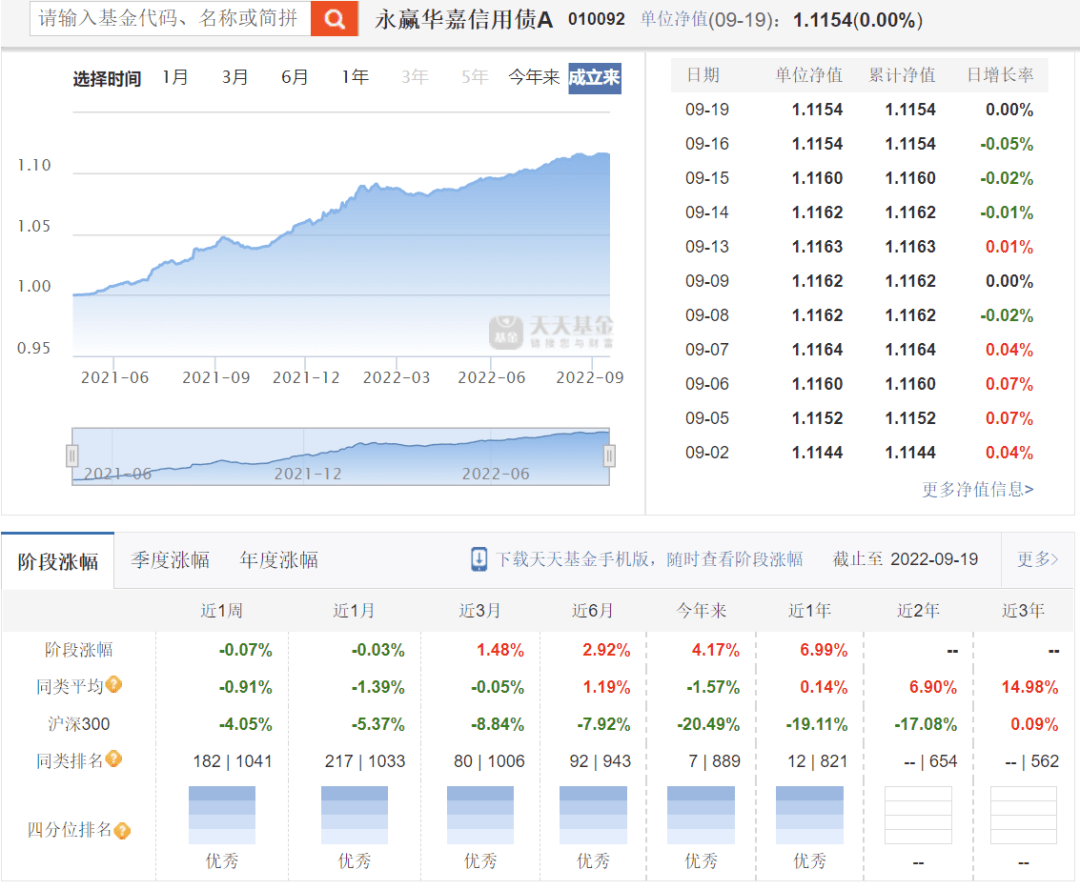Click the help icon beside 同类平均
Viewport: 1080px width, 890px height.
(x=114, y=685)
